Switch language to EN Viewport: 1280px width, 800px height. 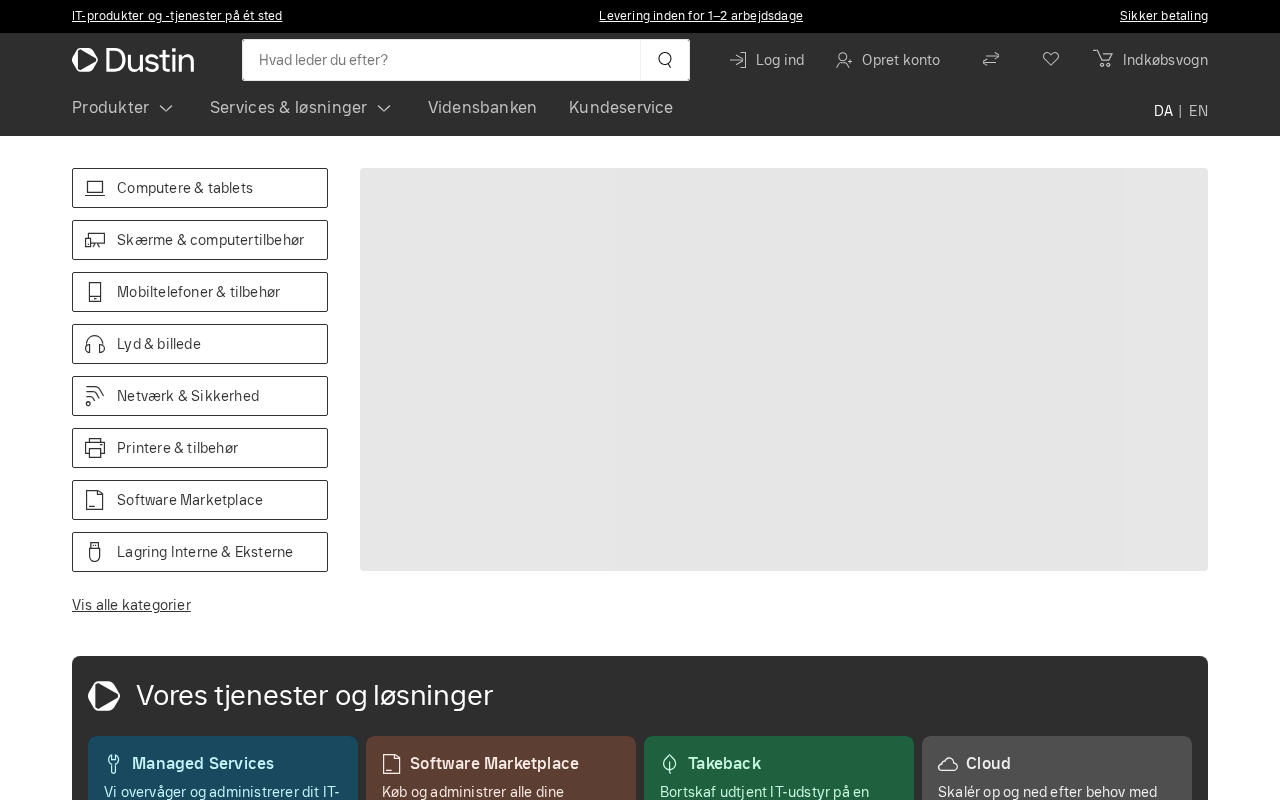(1198, 111)
